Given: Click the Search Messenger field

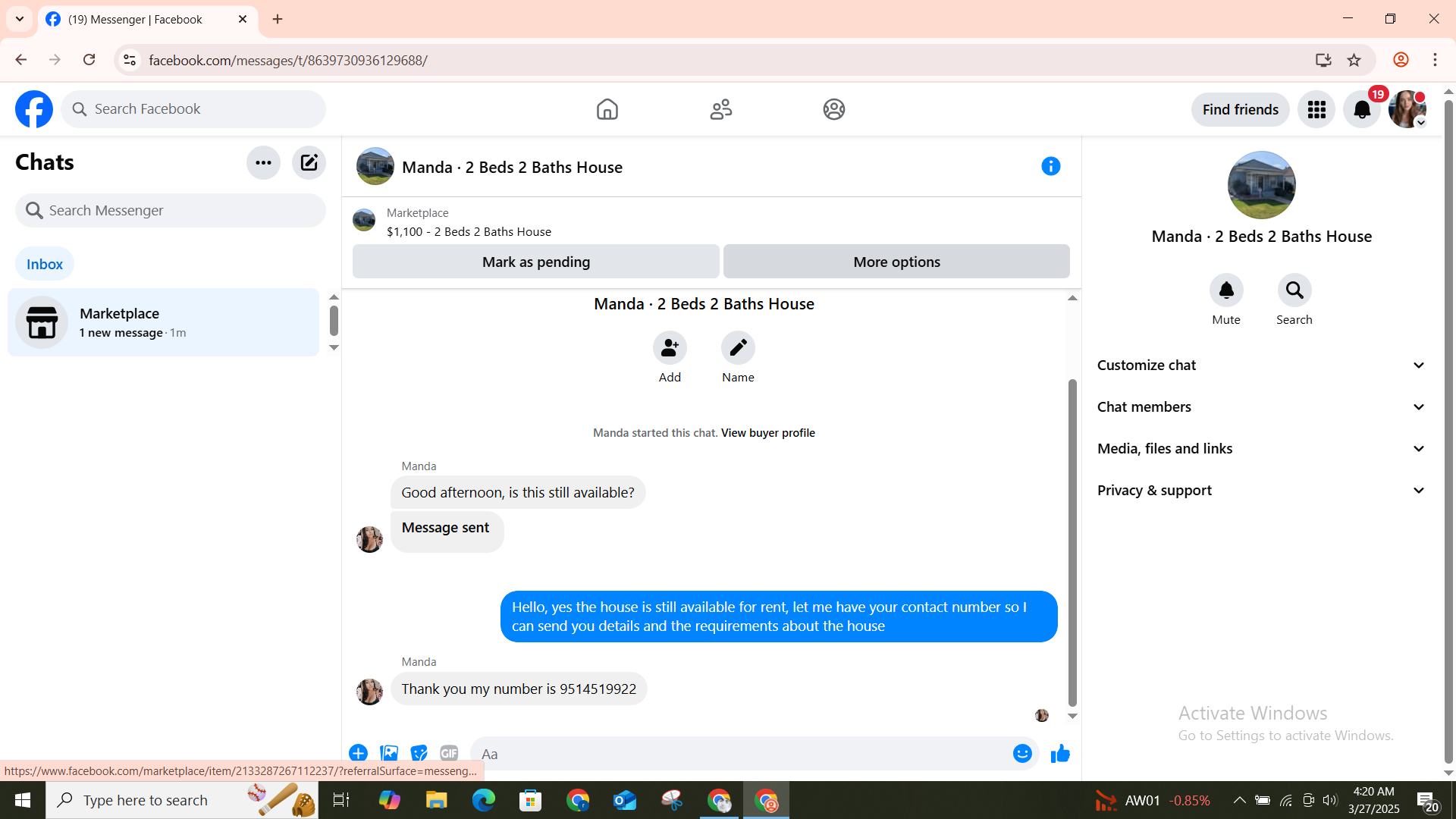Looking at the screenshot, I should coord(171,211).
